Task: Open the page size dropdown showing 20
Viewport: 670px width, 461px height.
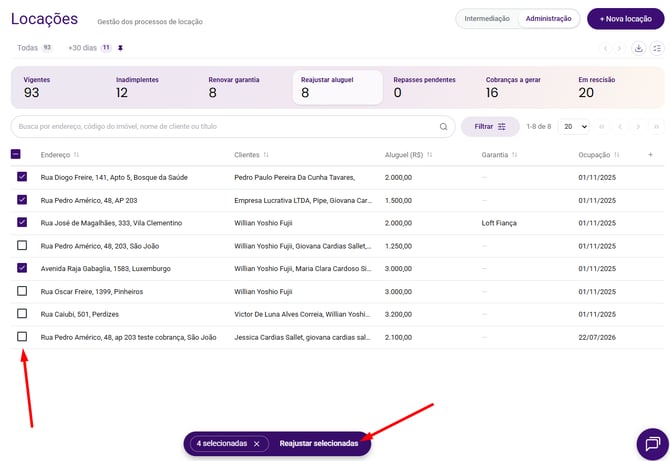Action: tap(574, 126)
